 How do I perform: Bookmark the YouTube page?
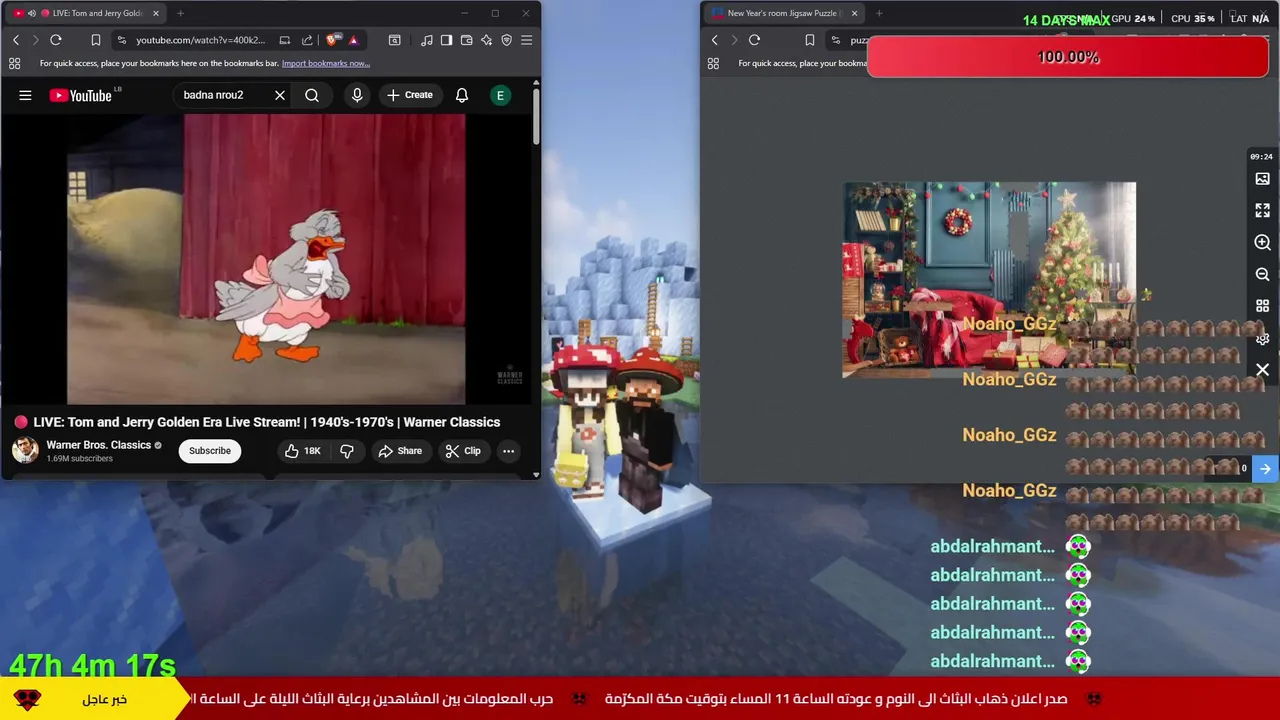[96, 40]
